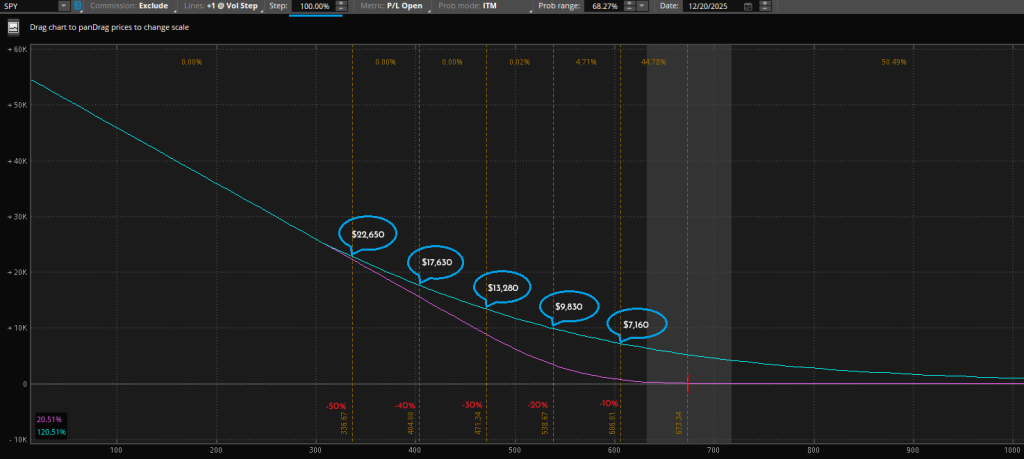The width and height of the screenshot is (1024, 459).
Task: Click the +60K label on the P/L axis
Action: 16,50
